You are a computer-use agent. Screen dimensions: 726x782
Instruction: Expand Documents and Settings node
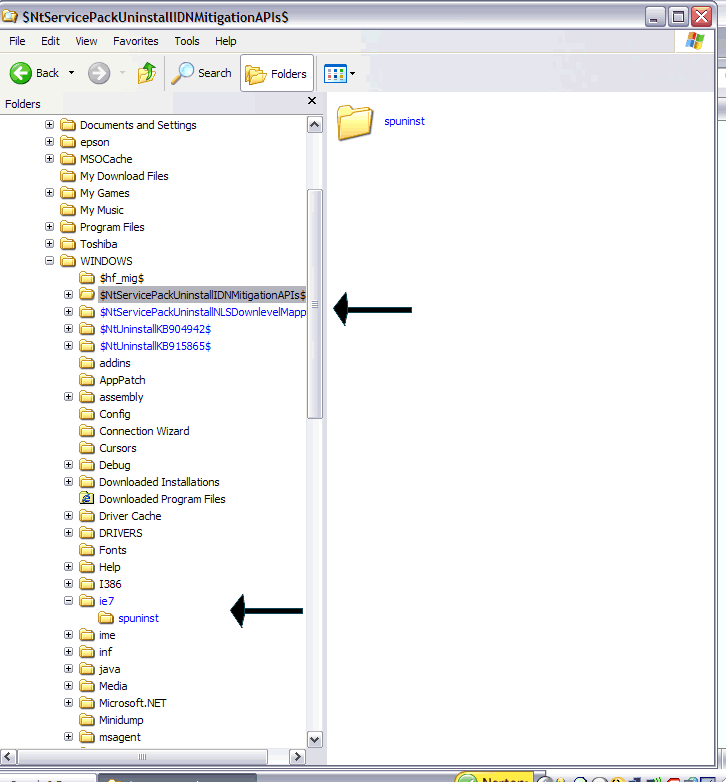[x=49, y=125]
